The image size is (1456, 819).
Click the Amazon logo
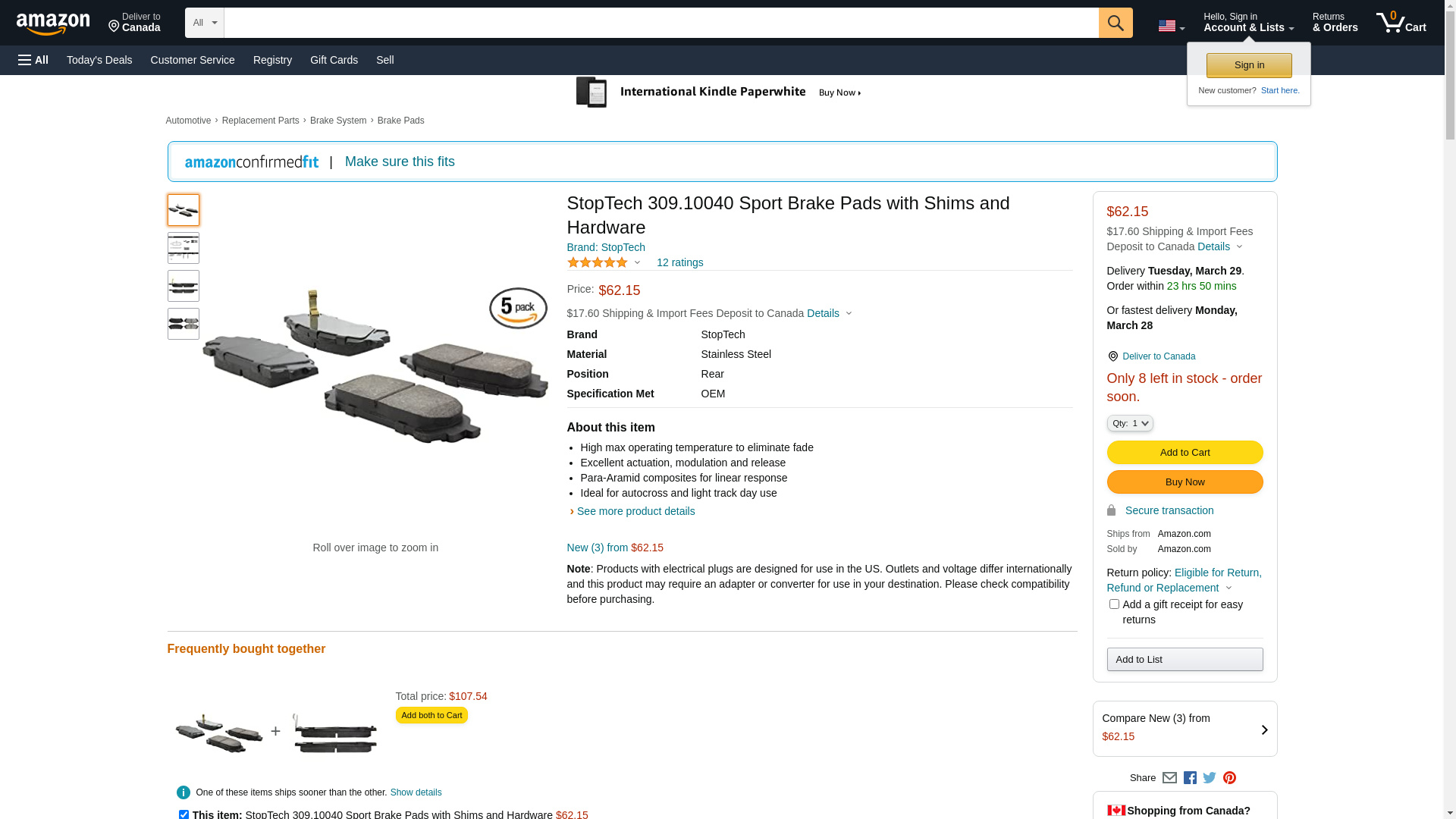[x=53, y=24]
